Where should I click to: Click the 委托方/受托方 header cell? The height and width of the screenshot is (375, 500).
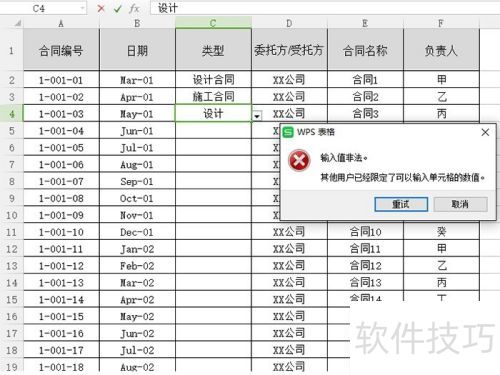[x=289, y=50]
